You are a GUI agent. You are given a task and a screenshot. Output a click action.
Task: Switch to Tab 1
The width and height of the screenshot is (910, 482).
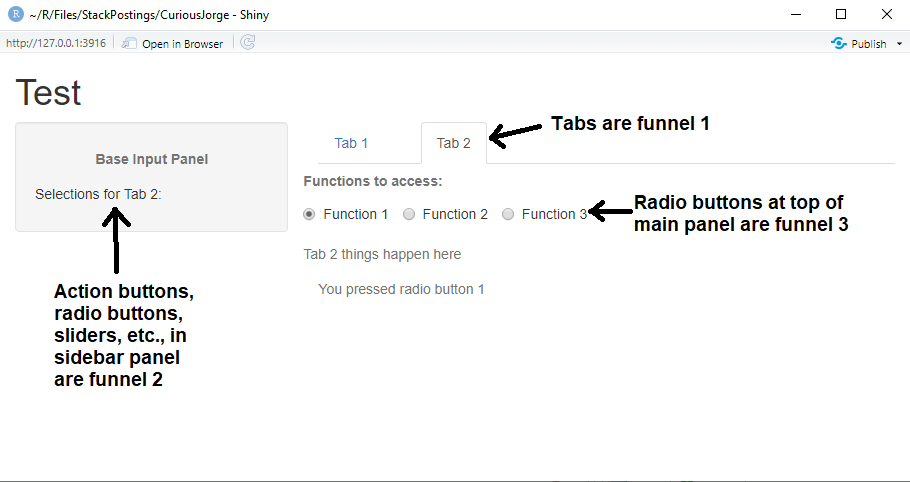point(351,143)
